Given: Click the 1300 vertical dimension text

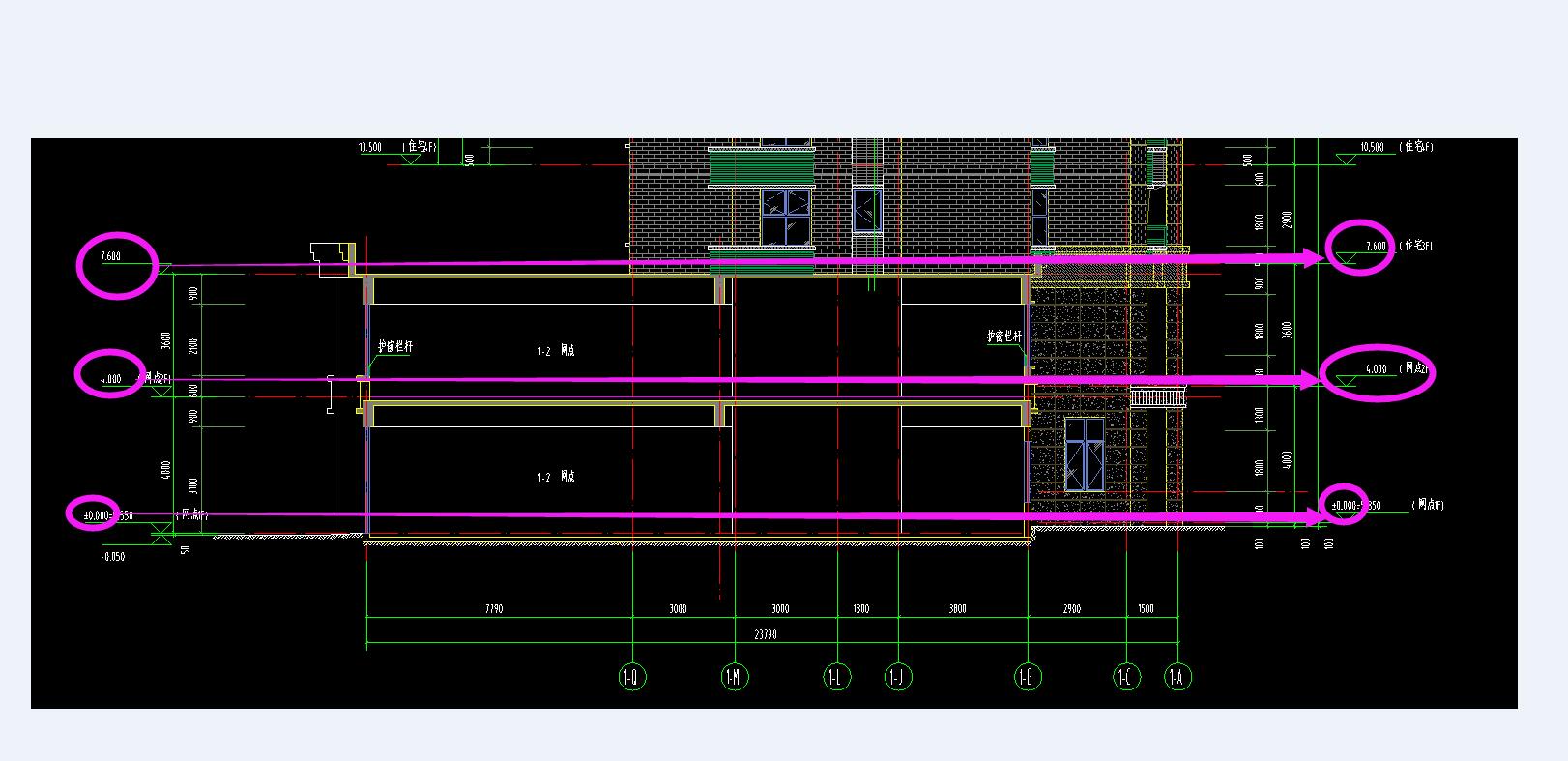Looking at the screenshot, I should click(1260, 417).
